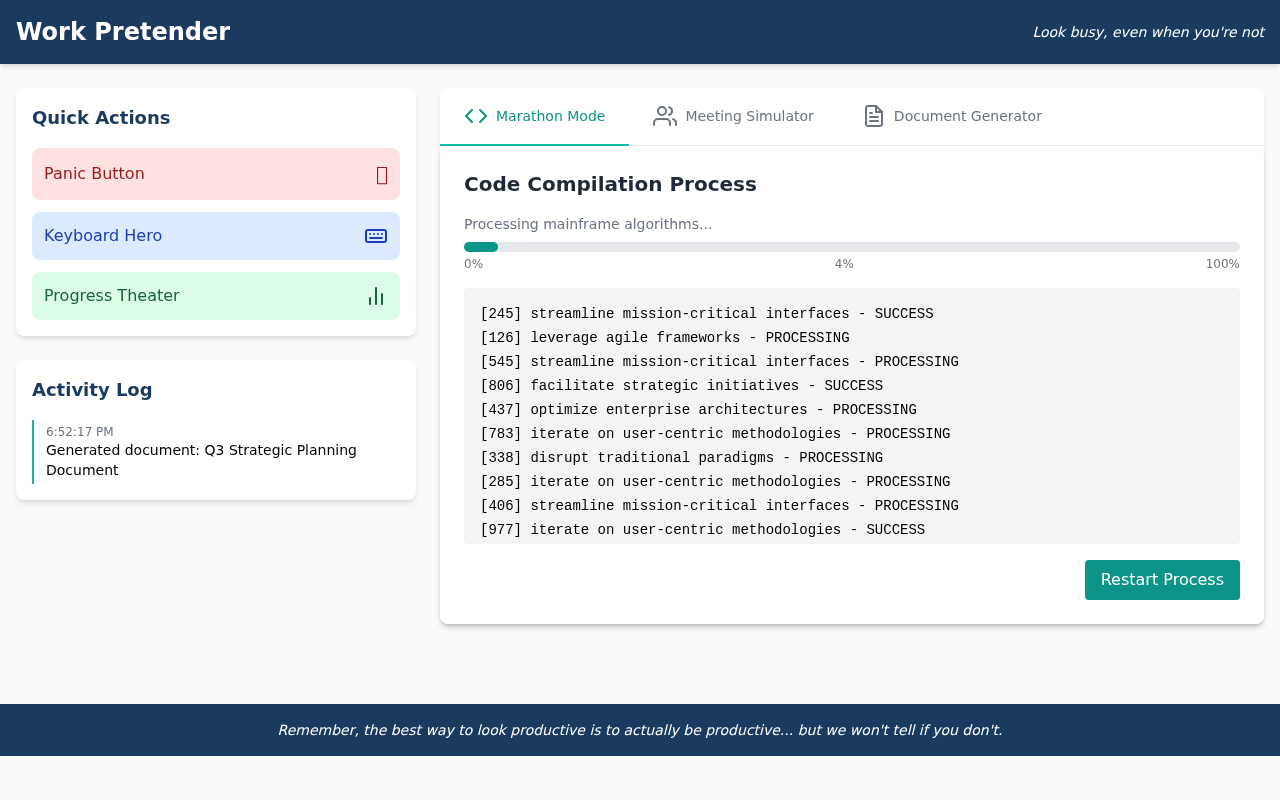Click the 6:52:17 PM activity timestamp

tap(80, 432)
